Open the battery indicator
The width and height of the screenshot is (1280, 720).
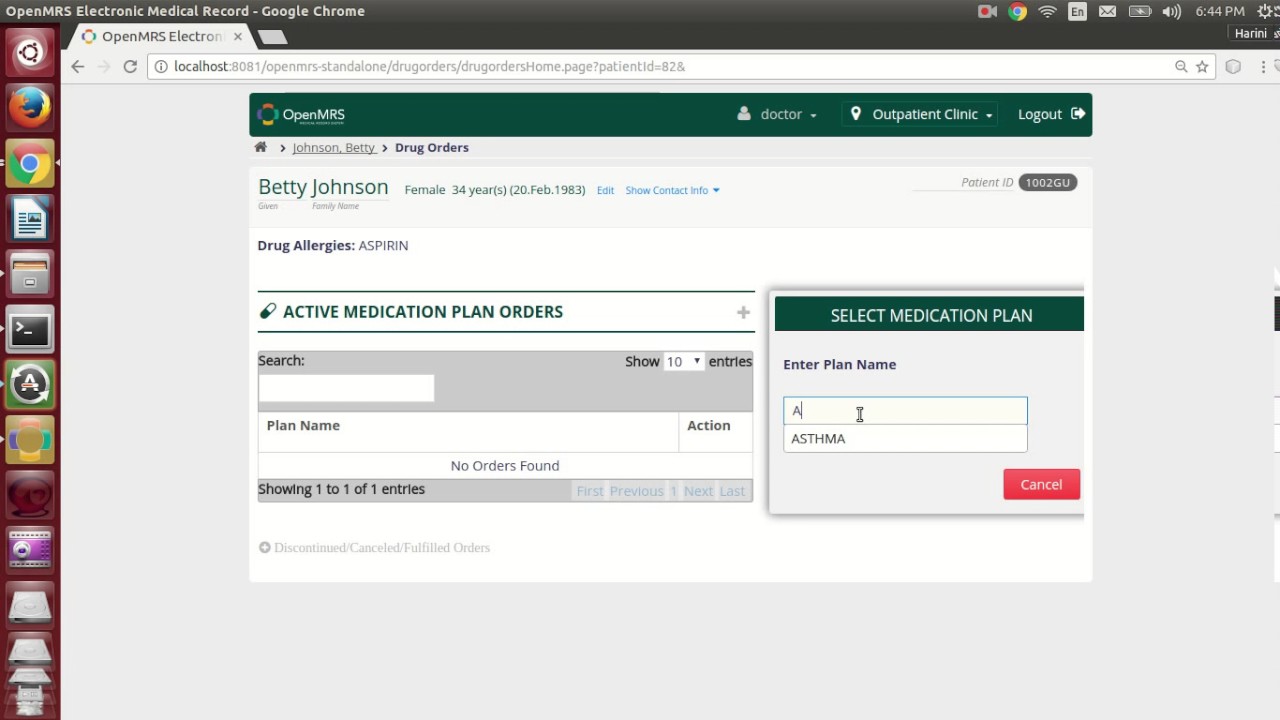point(1139,12)
